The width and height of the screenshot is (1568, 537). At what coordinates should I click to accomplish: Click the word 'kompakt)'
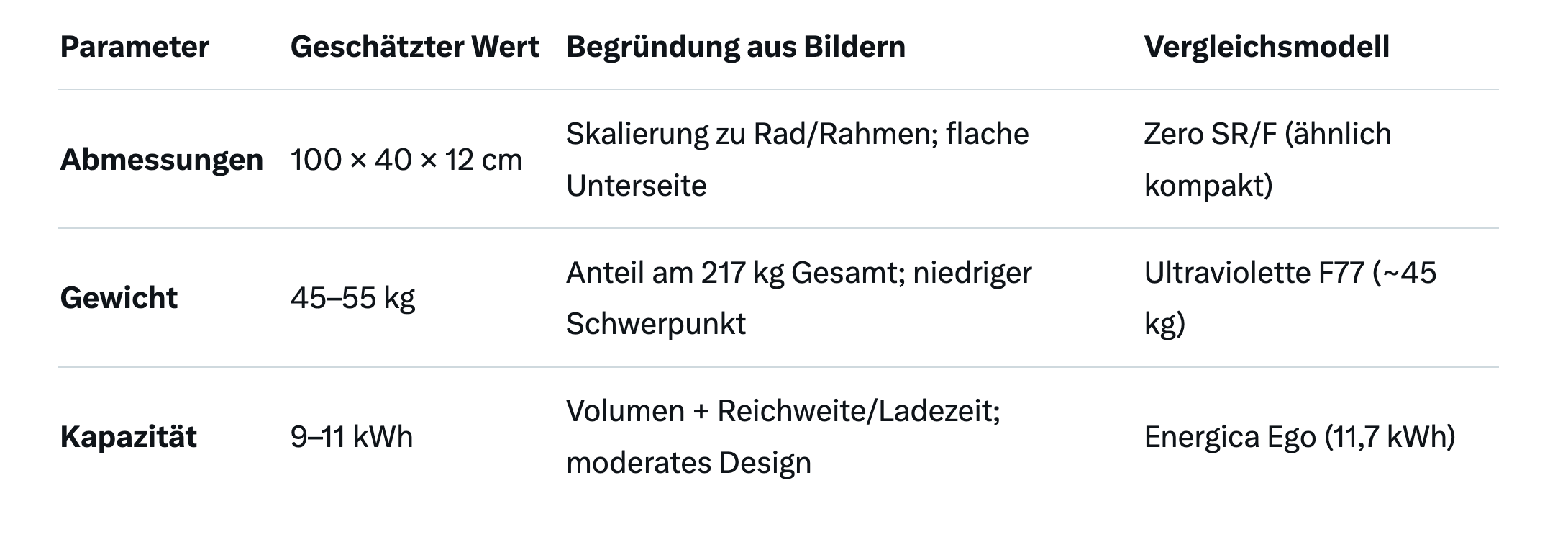click(1208, 186)
